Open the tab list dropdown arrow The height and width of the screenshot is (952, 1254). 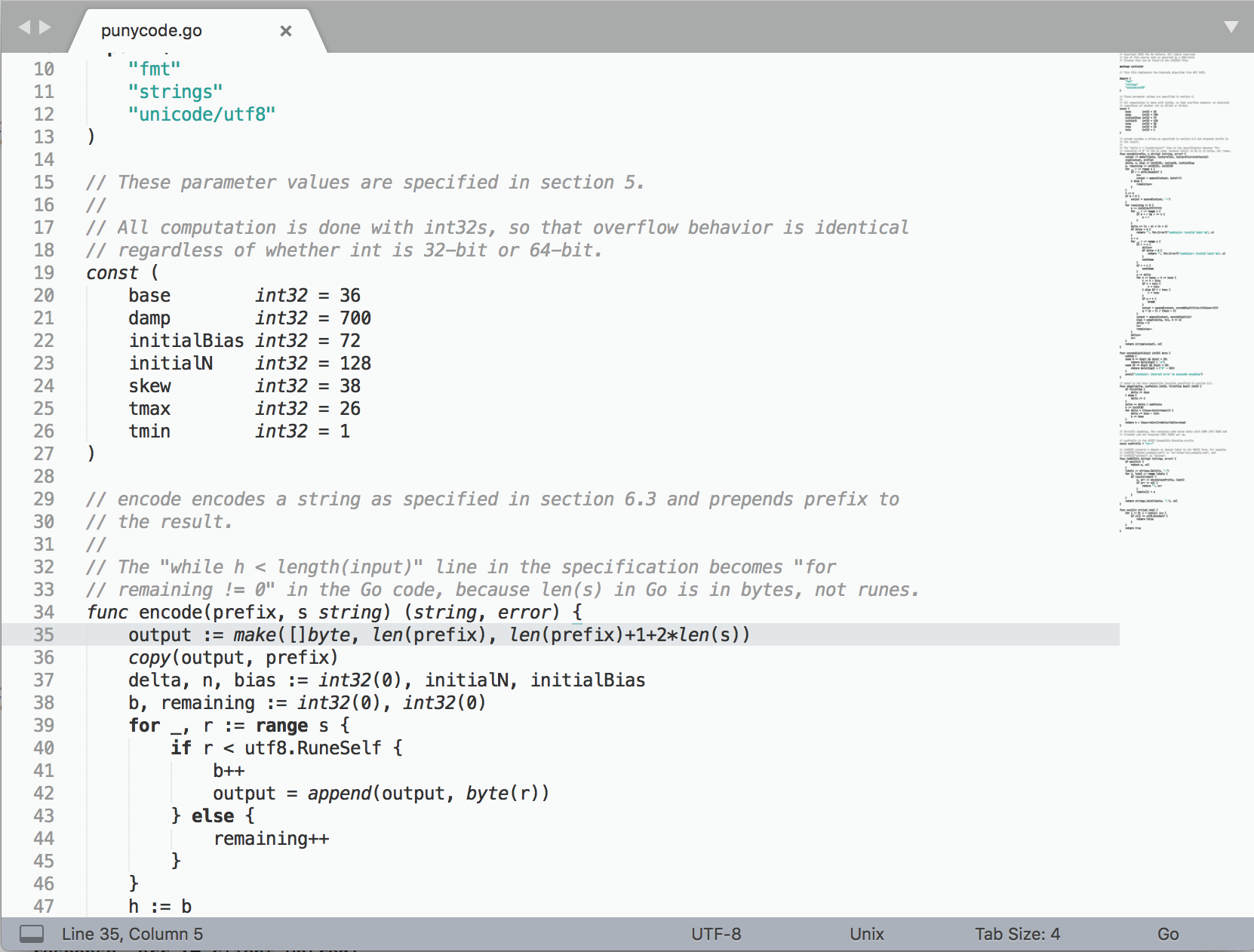pyautogui.click(x=1231, y=27)
